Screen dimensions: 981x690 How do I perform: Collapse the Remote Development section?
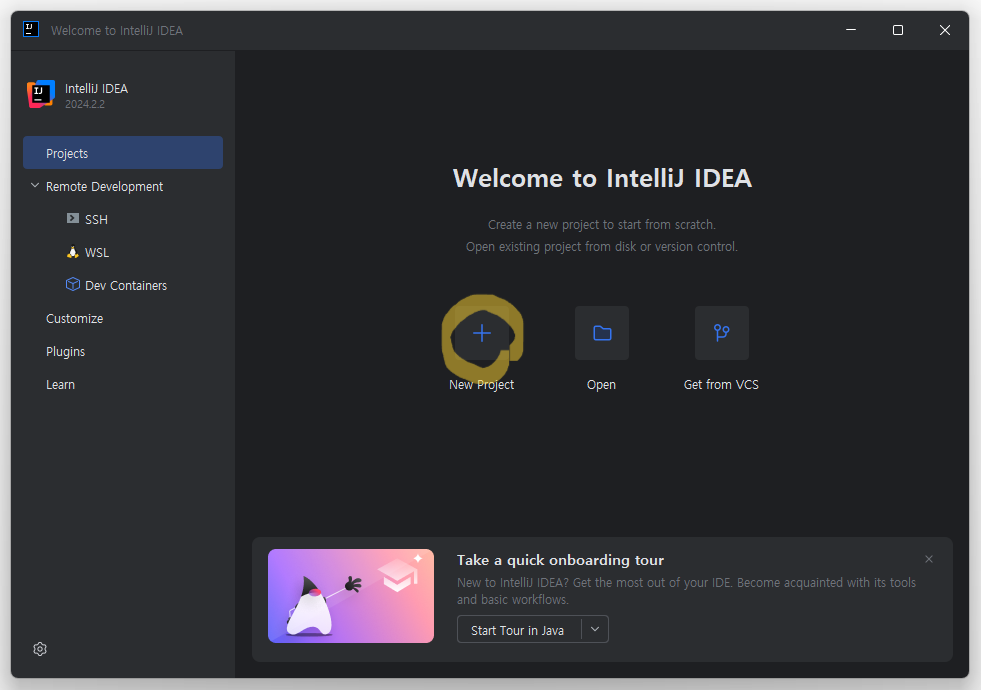click(35, 186)
